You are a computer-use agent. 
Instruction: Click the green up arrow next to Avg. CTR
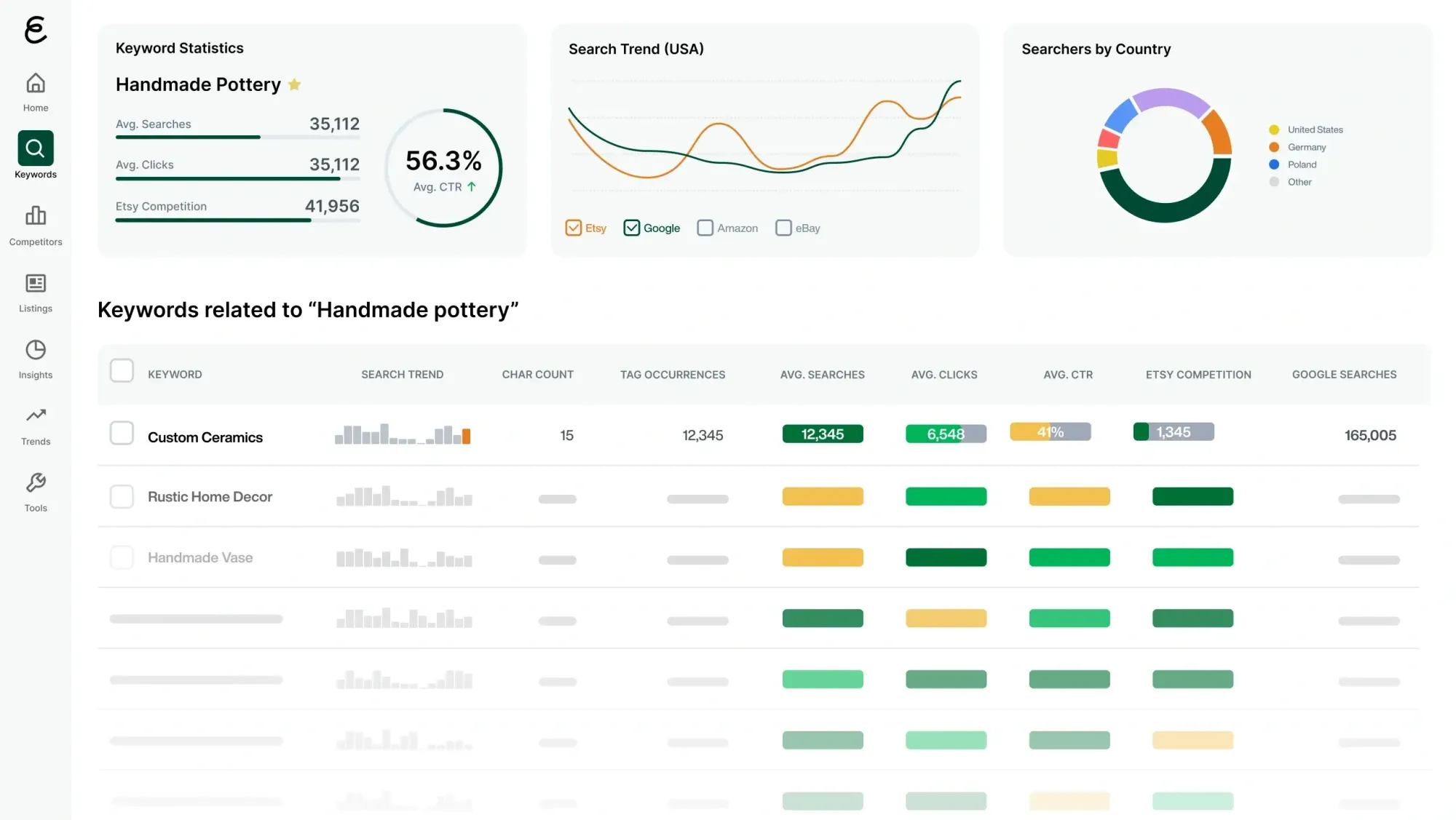(x=472, y=186)
